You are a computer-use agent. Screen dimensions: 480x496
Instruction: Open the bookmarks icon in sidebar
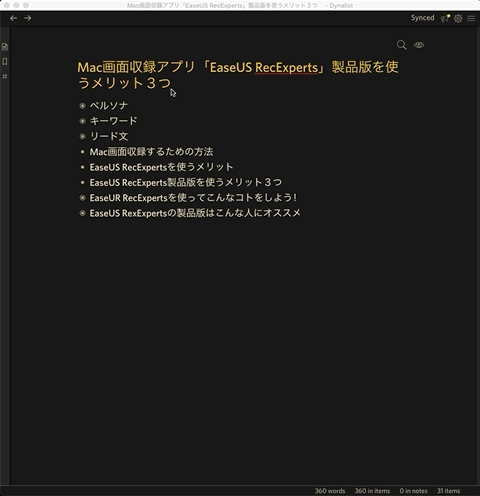tap(5, 62)
